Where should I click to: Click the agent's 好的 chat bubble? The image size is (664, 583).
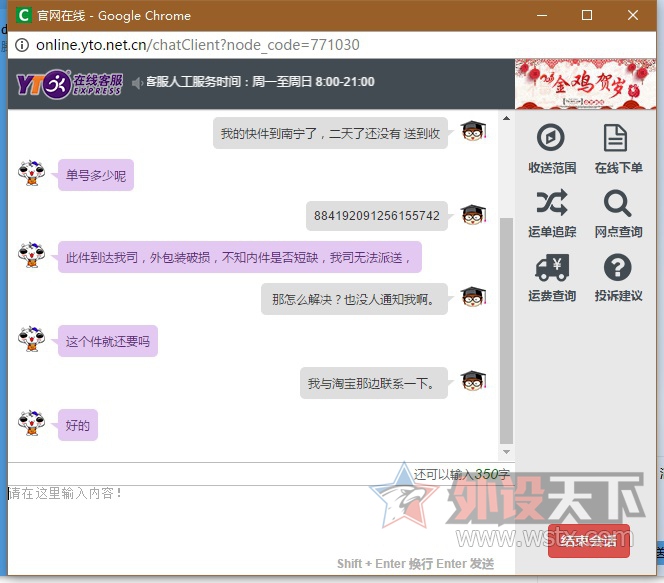pyautogui.click(x=78, y=425)
